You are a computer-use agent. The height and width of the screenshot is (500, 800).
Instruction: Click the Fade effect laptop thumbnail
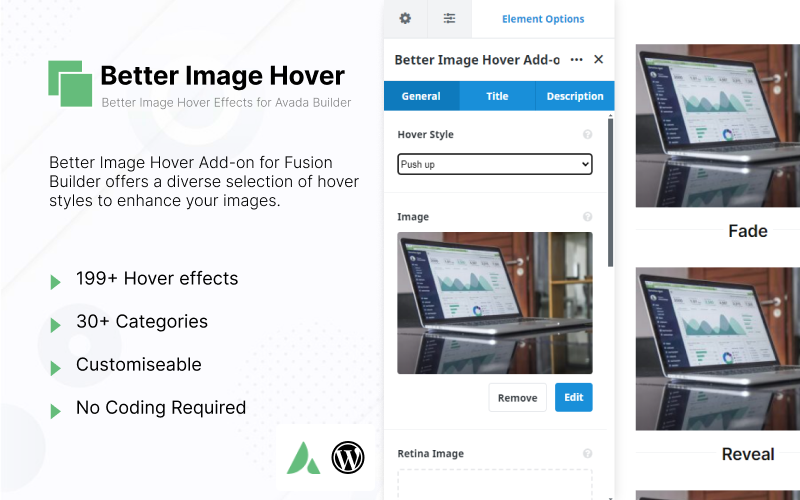pyautogui.click(x=718, y=125)
